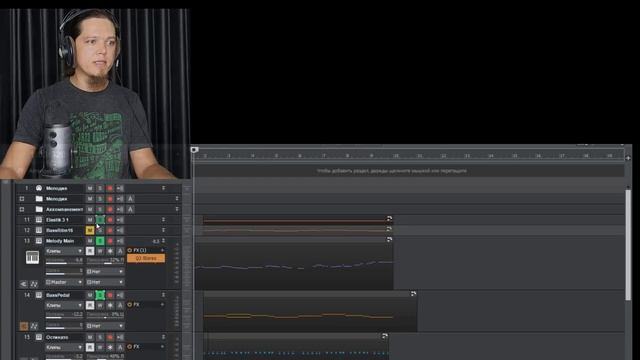Click the loop icon on the Melody Main clip
The width and height of the screenshot is (640, 360).
(x=389, y=239)
